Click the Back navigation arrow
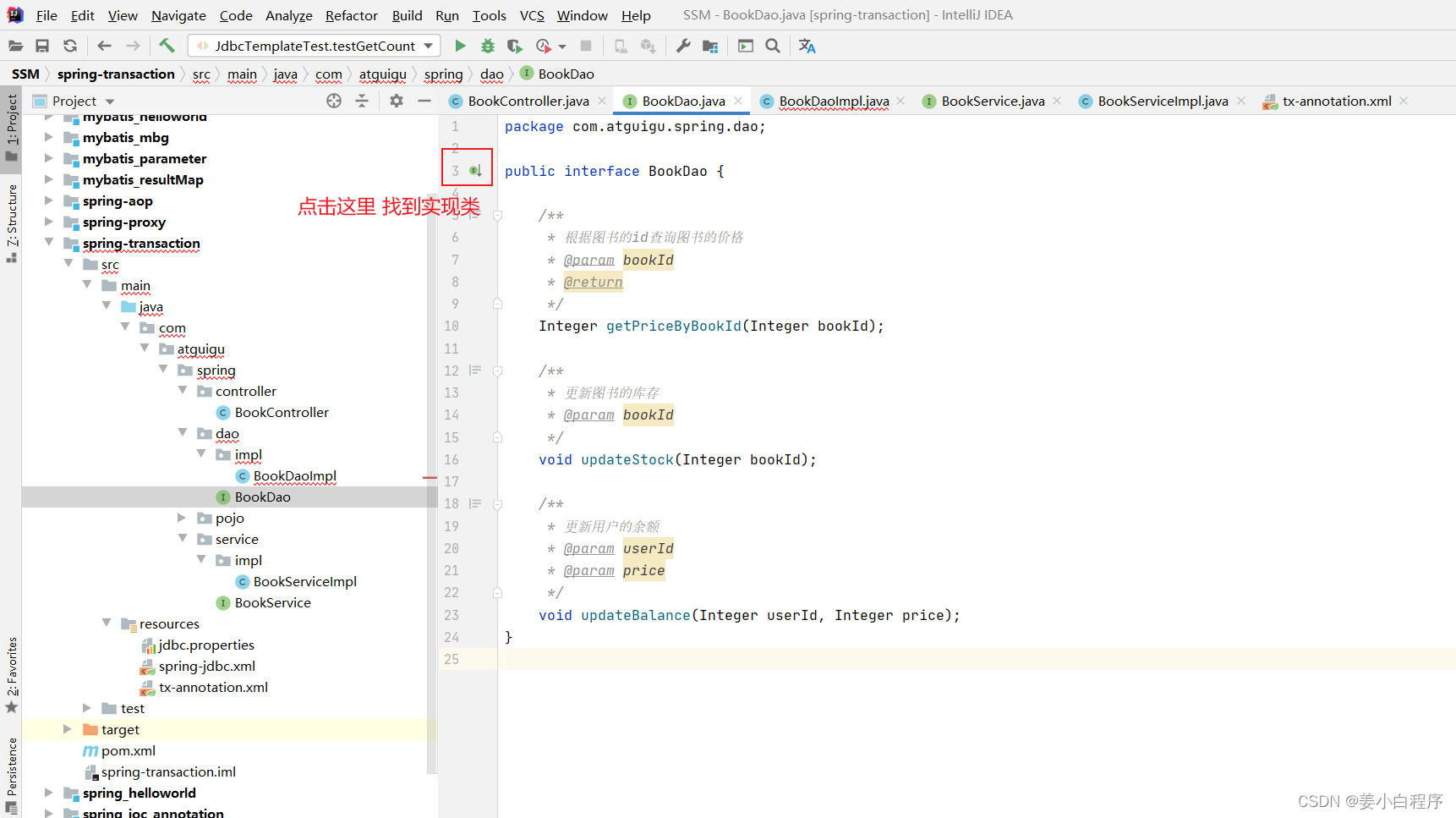 coord(104,46)
